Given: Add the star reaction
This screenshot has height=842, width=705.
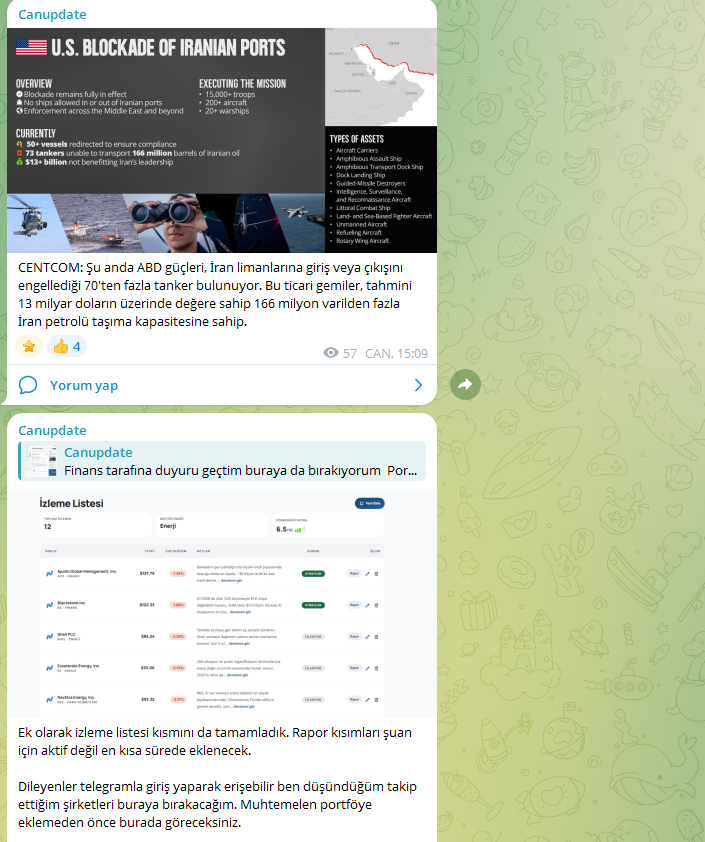Looking at the screenshot, I should (29, 346).
